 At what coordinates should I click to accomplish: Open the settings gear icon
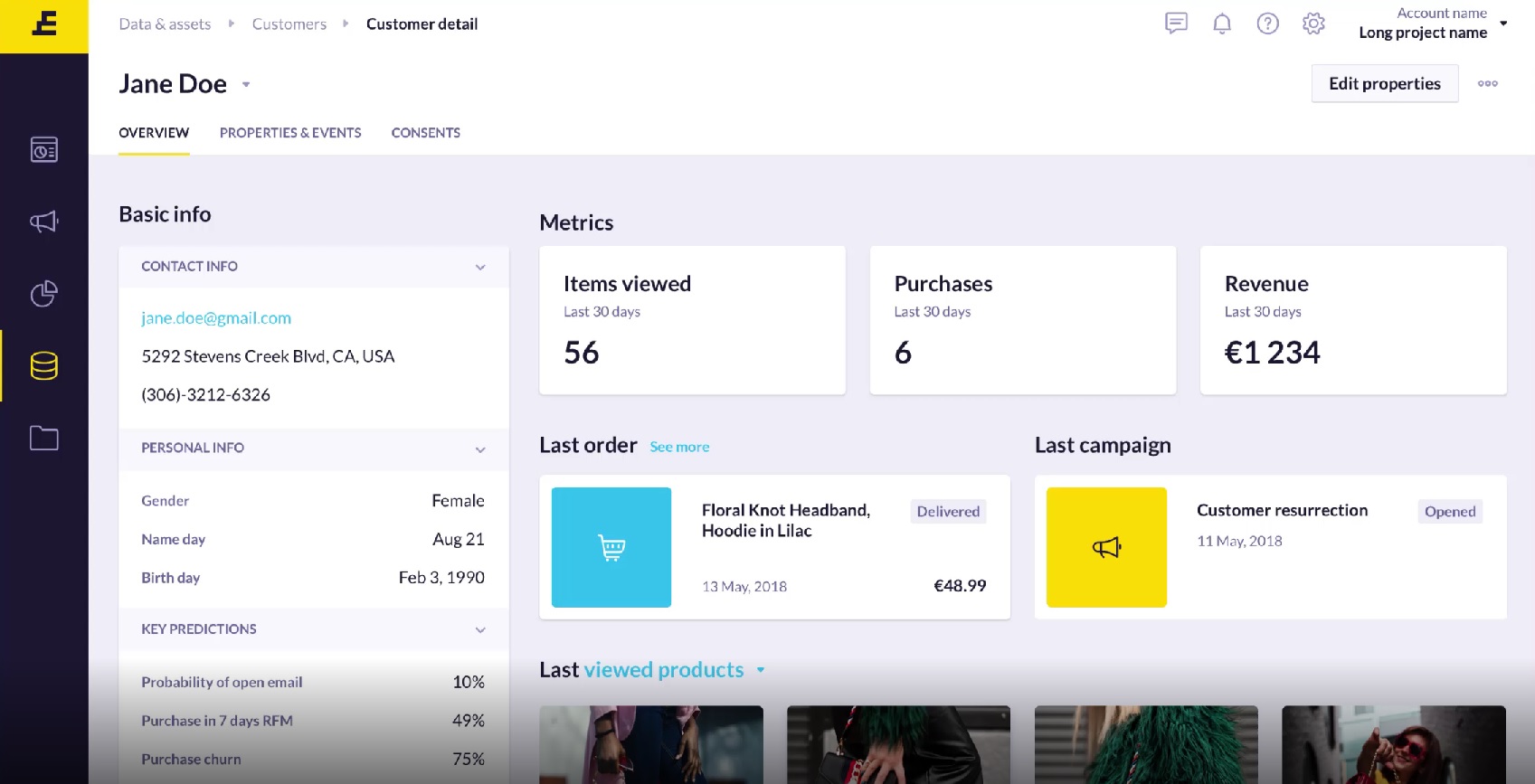tap(1313, 24)
